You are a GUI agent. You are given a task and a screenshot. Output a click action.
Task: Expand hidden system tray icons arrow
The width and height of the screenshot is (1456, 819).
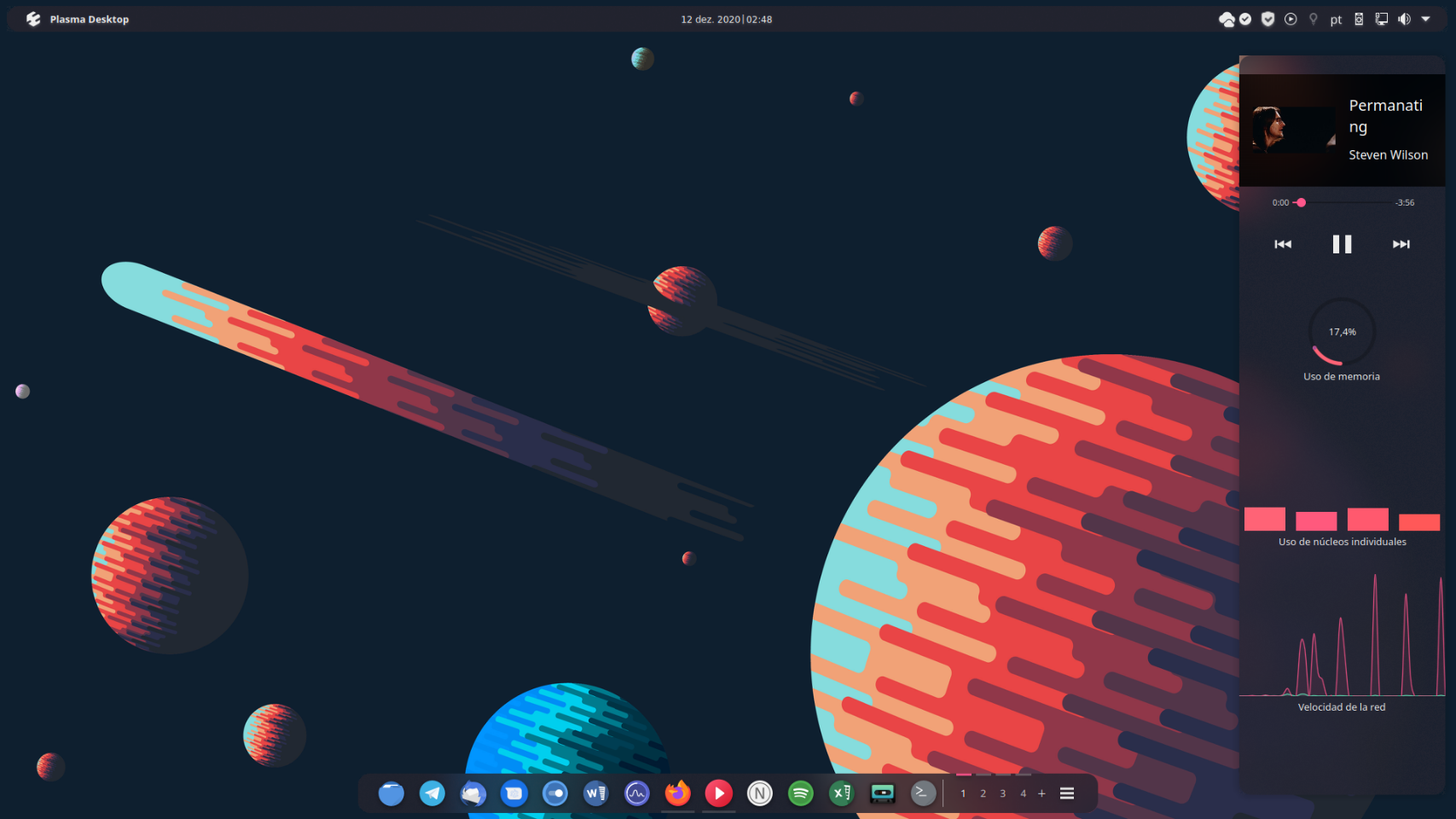click(x=1426, y=19)
